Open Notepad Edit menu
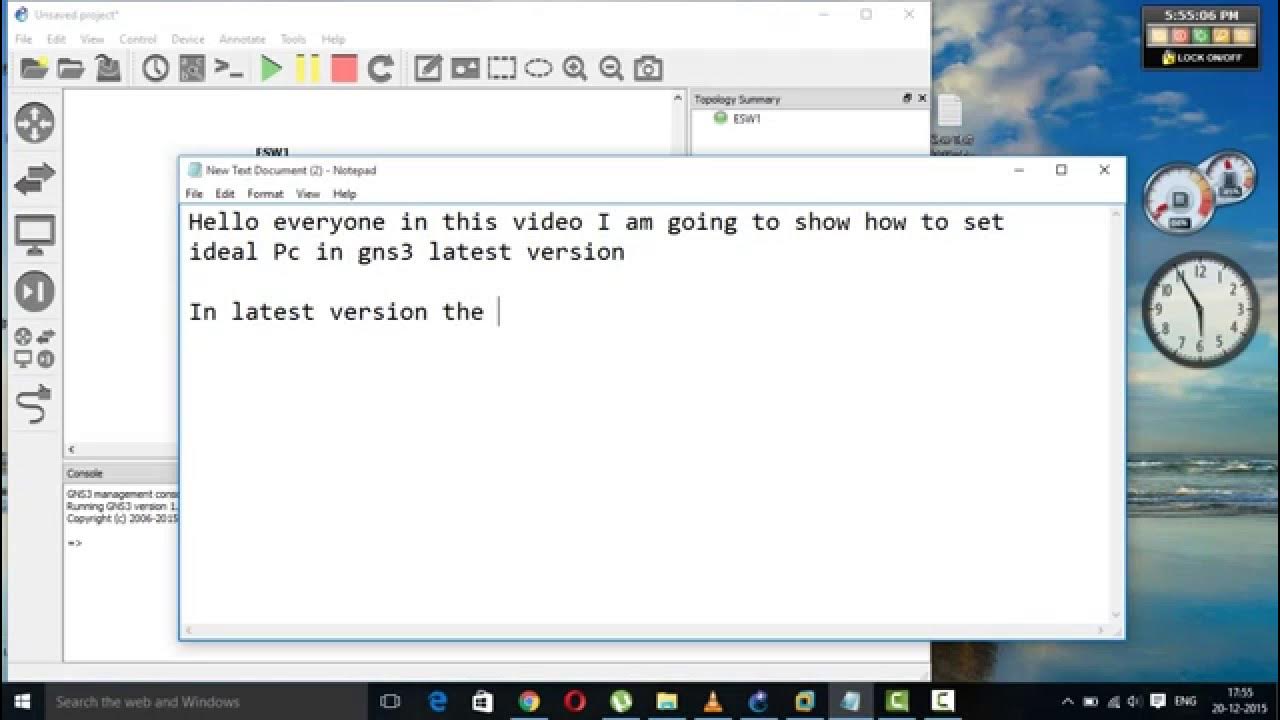This screenshot has height=720, width=1280. point(225,194)
